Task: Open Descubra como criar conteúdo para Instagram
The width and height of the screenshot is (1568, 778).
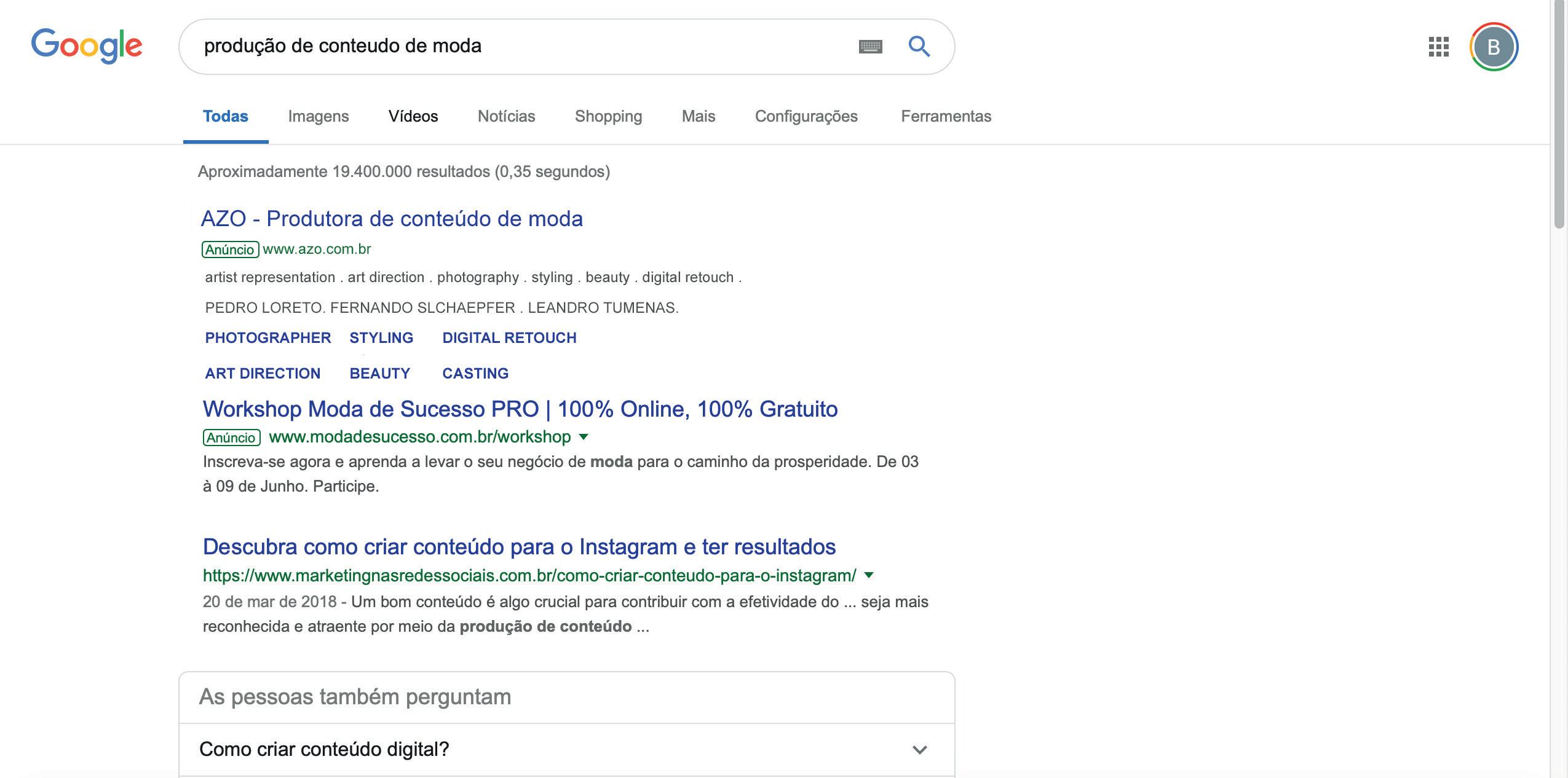Action: tap(520, 547)
